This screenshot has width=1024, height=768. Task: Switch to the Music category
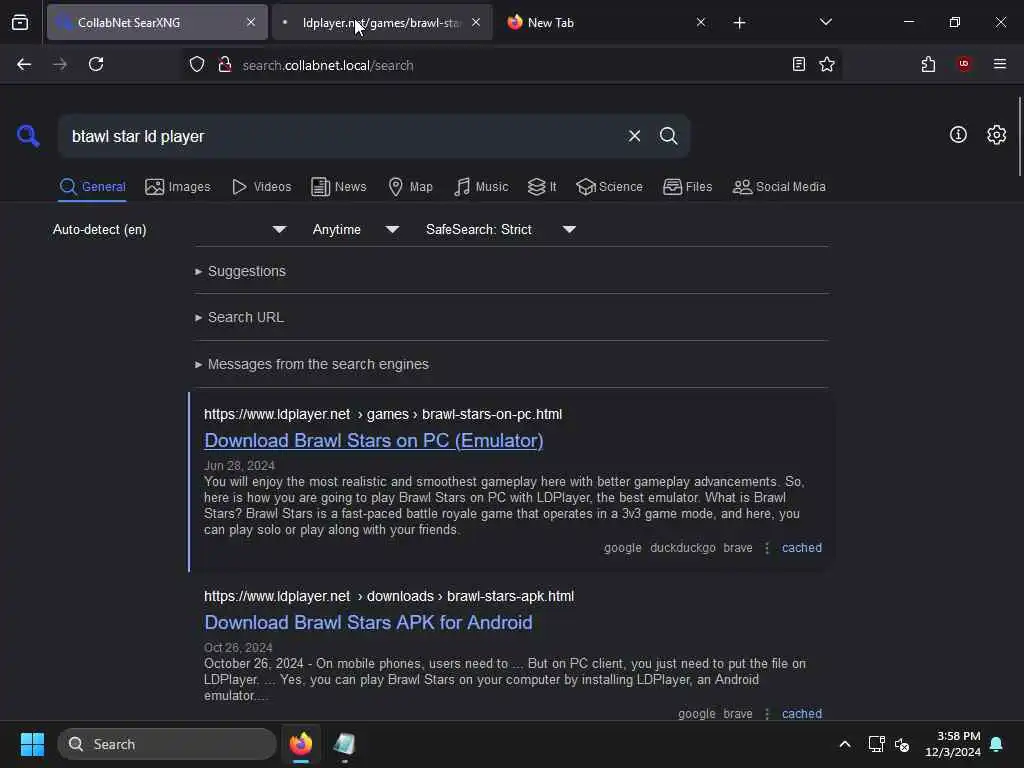coord(481,187)
